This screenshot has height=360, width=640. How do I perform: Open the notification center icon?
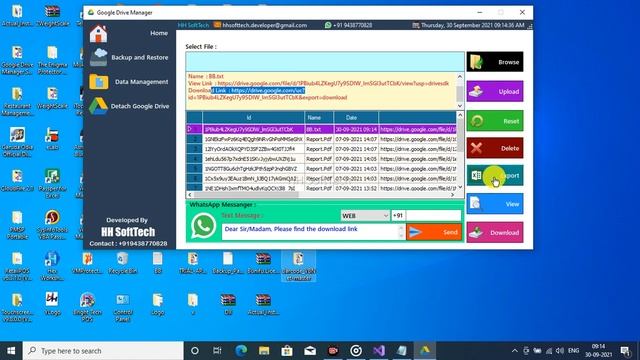(x=625, y=351)
